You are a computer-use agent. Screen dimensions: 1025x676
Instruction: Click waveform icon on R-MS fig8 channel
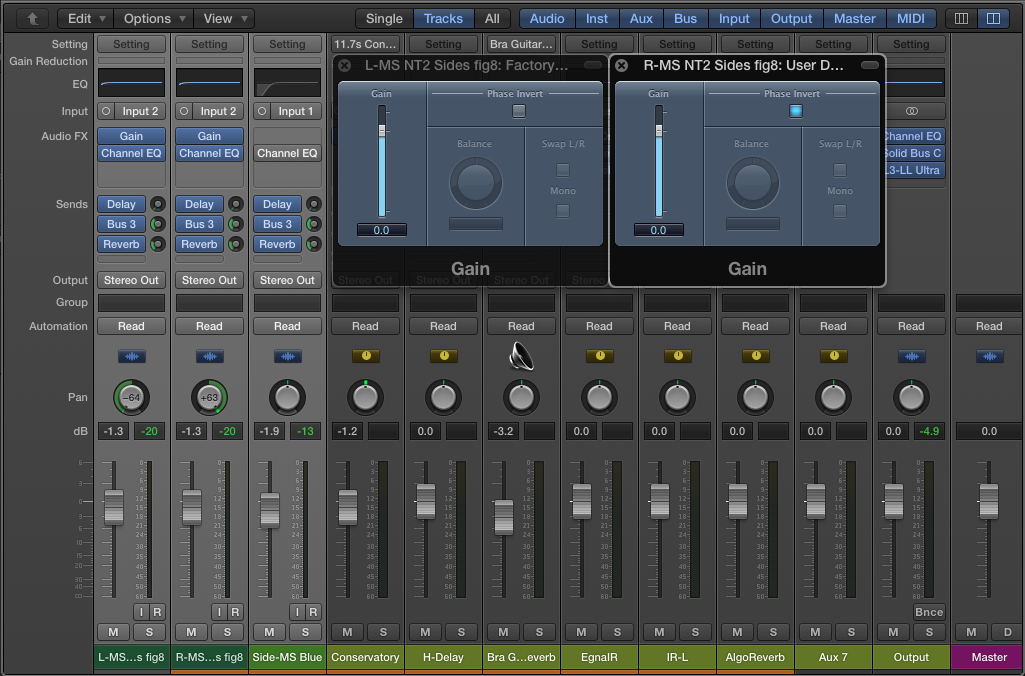click(x=209, y=356)
